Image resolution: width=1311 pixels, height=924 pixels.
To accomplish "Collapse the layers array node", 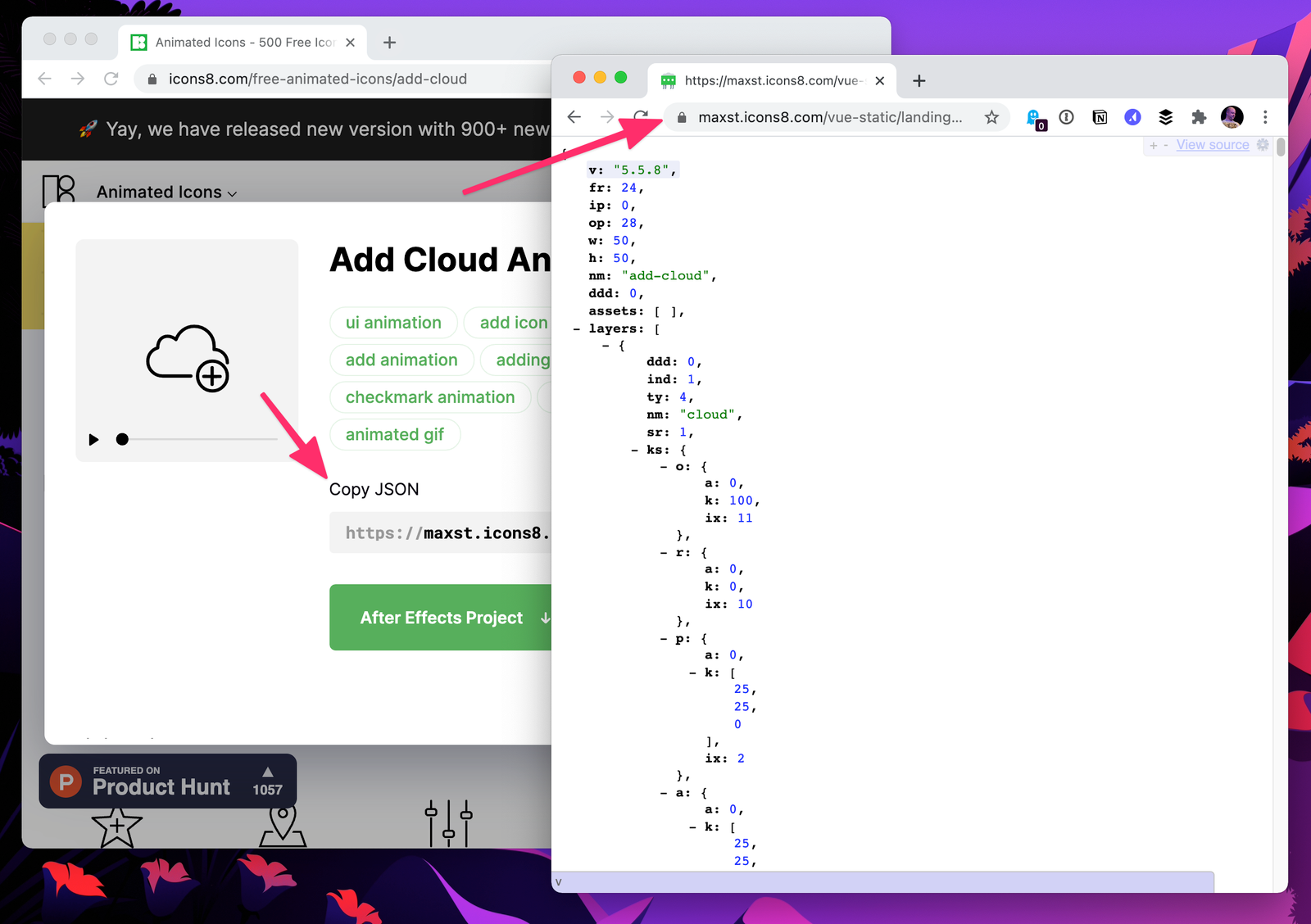I will (577, 329).
